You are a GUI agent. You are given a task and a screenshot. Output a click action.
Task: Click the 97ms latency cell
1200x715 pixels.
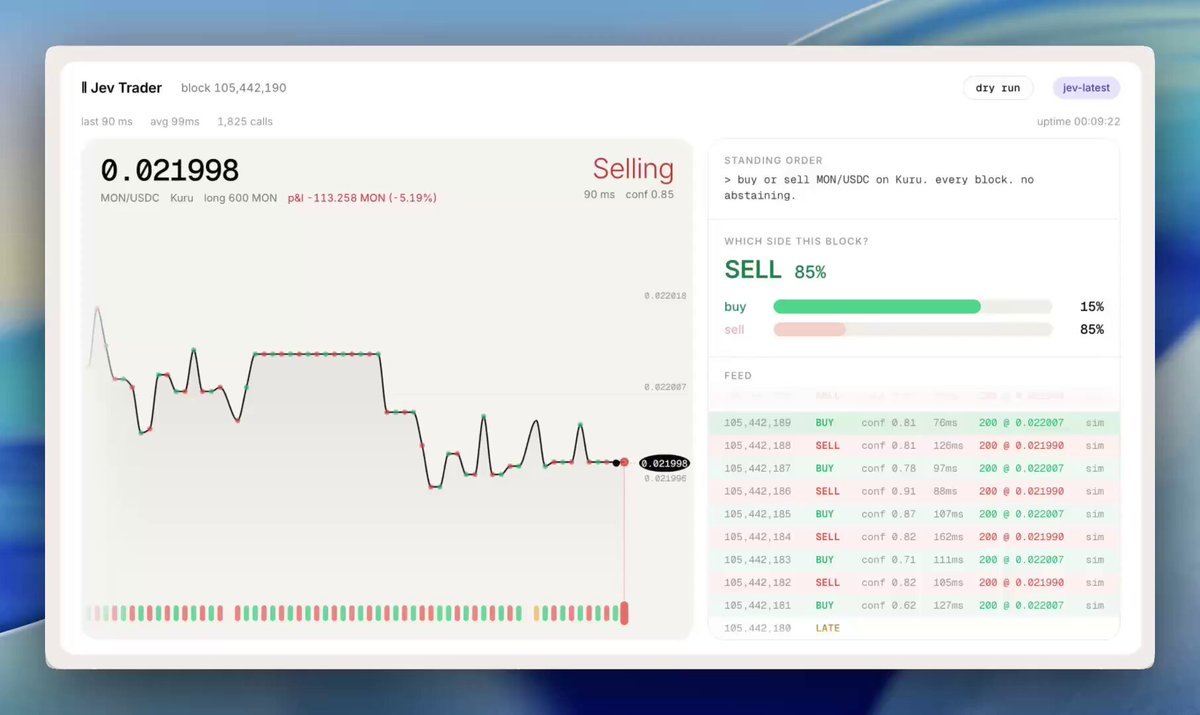coord(946,468)
